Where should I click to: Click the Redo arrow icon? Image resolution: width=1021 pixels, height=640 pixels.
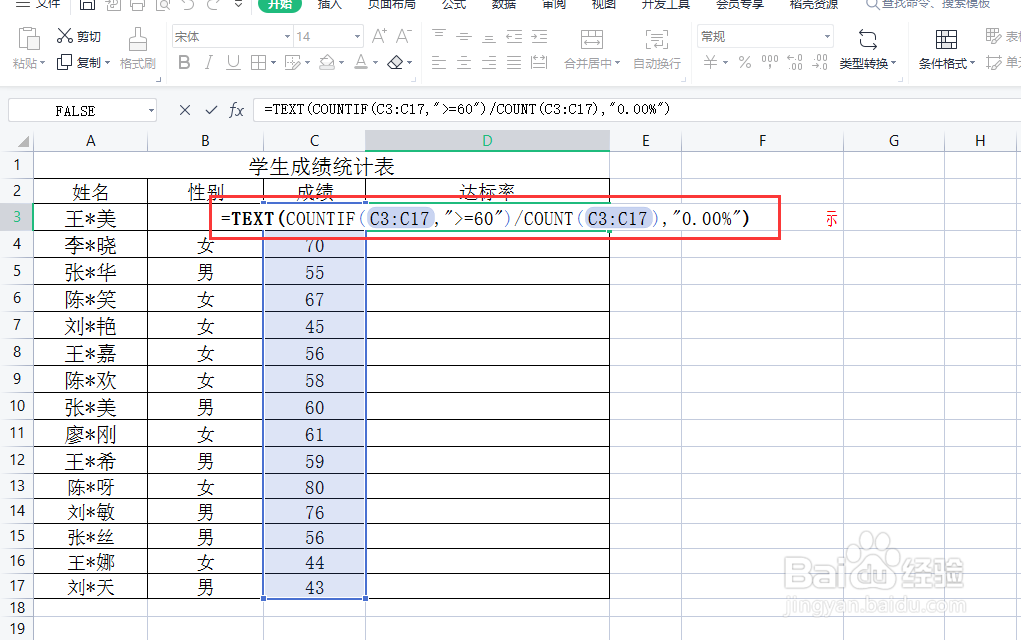213,5
